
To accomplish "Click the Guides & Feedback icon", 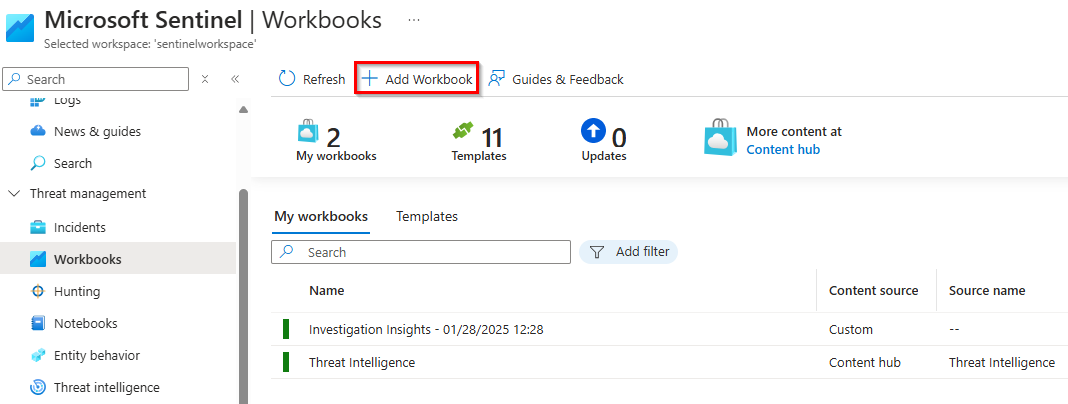I will tap(497, 79).
